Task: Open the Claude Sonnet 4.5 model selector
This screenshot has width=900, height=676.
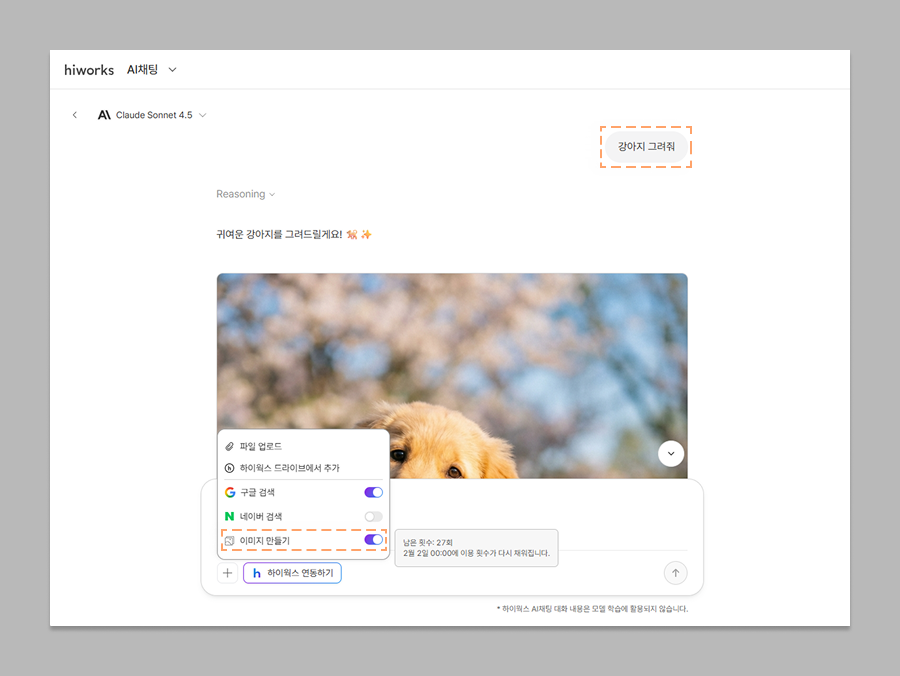Action: pos(153,115)
